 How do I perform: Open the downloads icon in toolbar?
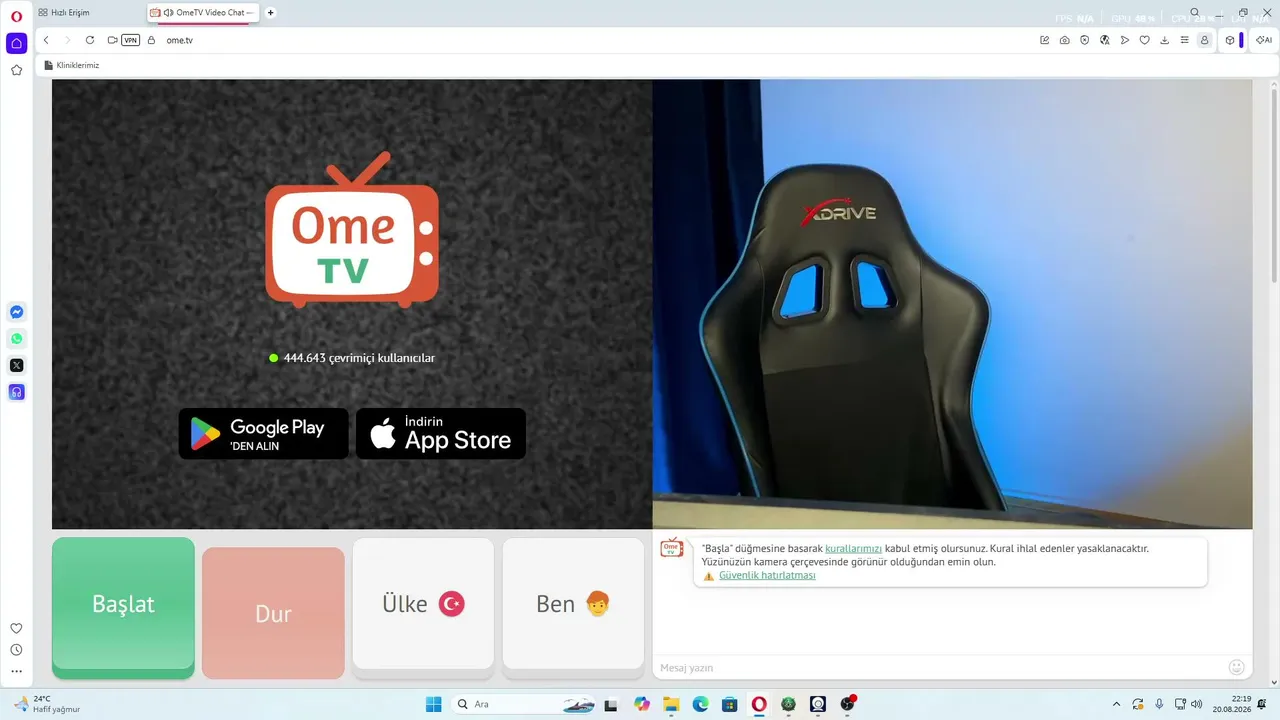pyautogui.click(x=1165, y=40)
